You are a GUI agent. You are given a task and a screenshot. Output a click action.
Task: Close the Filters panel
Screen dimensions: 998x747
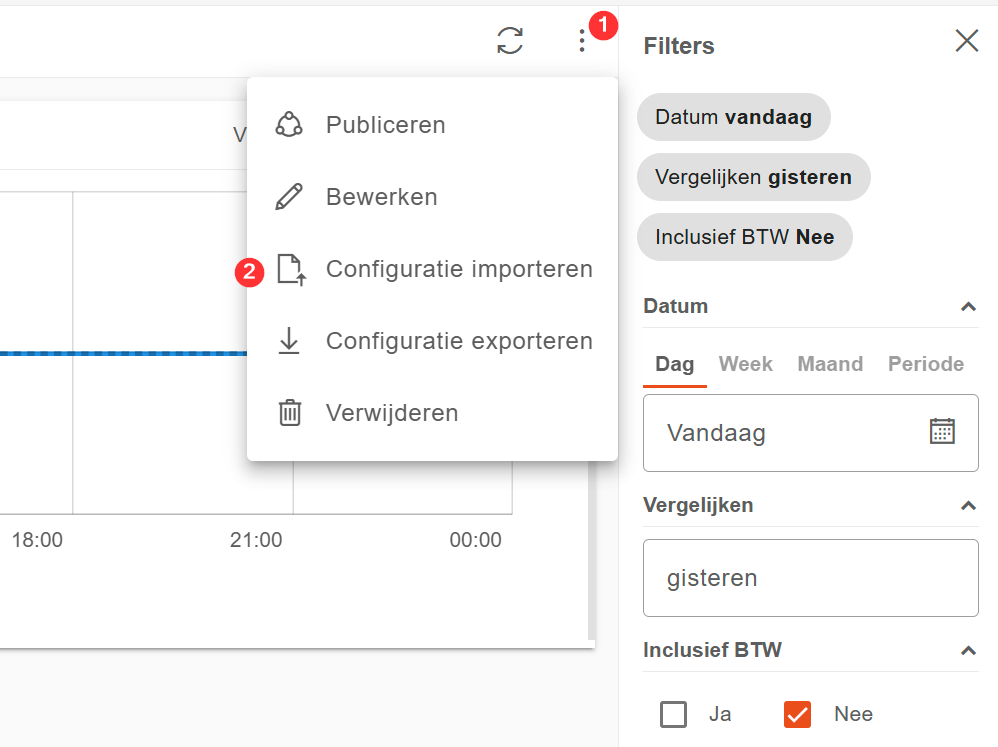click(x=966, y=41)
